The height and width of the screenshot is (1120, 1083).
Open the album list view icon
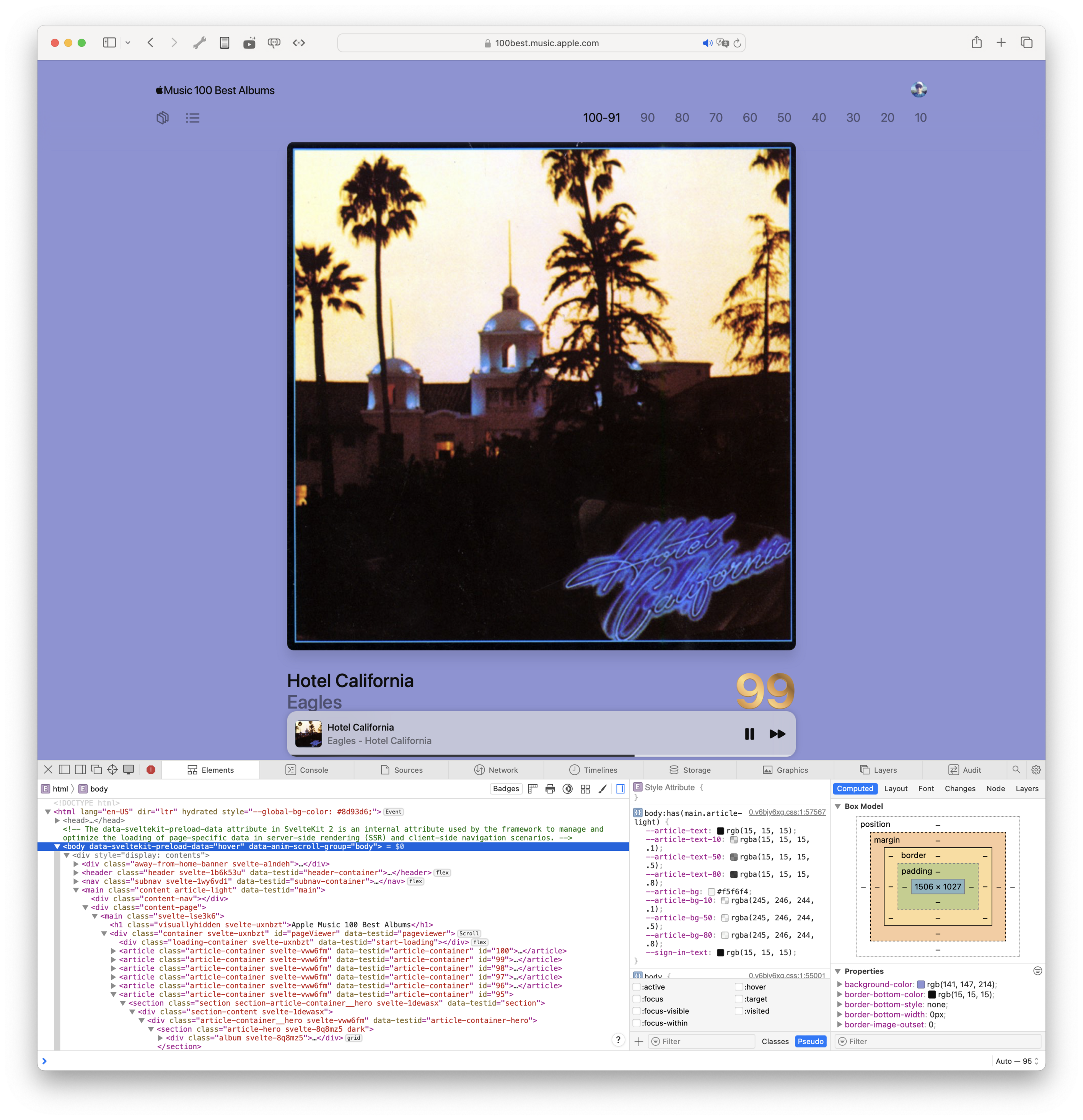click(x=193, y=118)
